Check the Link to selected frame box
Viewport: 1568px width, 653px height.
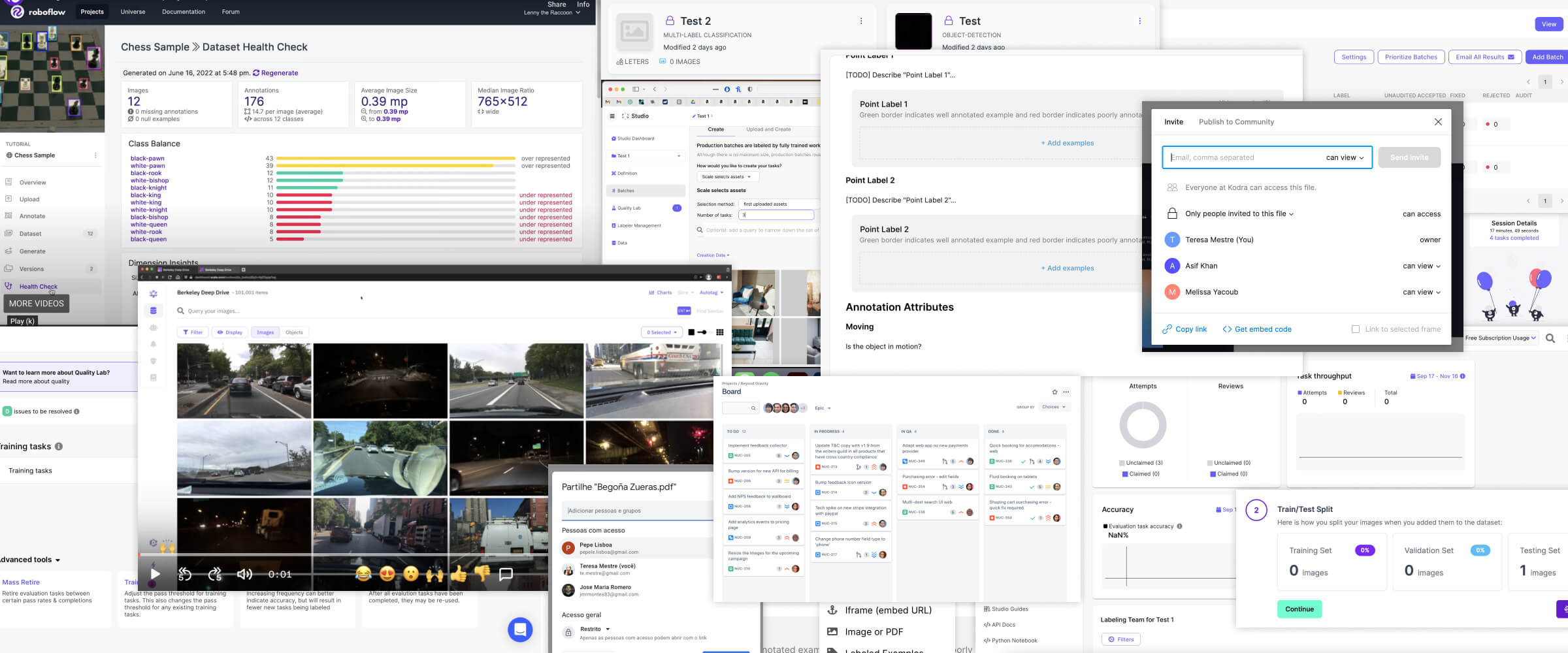[x=1356, y=329]
